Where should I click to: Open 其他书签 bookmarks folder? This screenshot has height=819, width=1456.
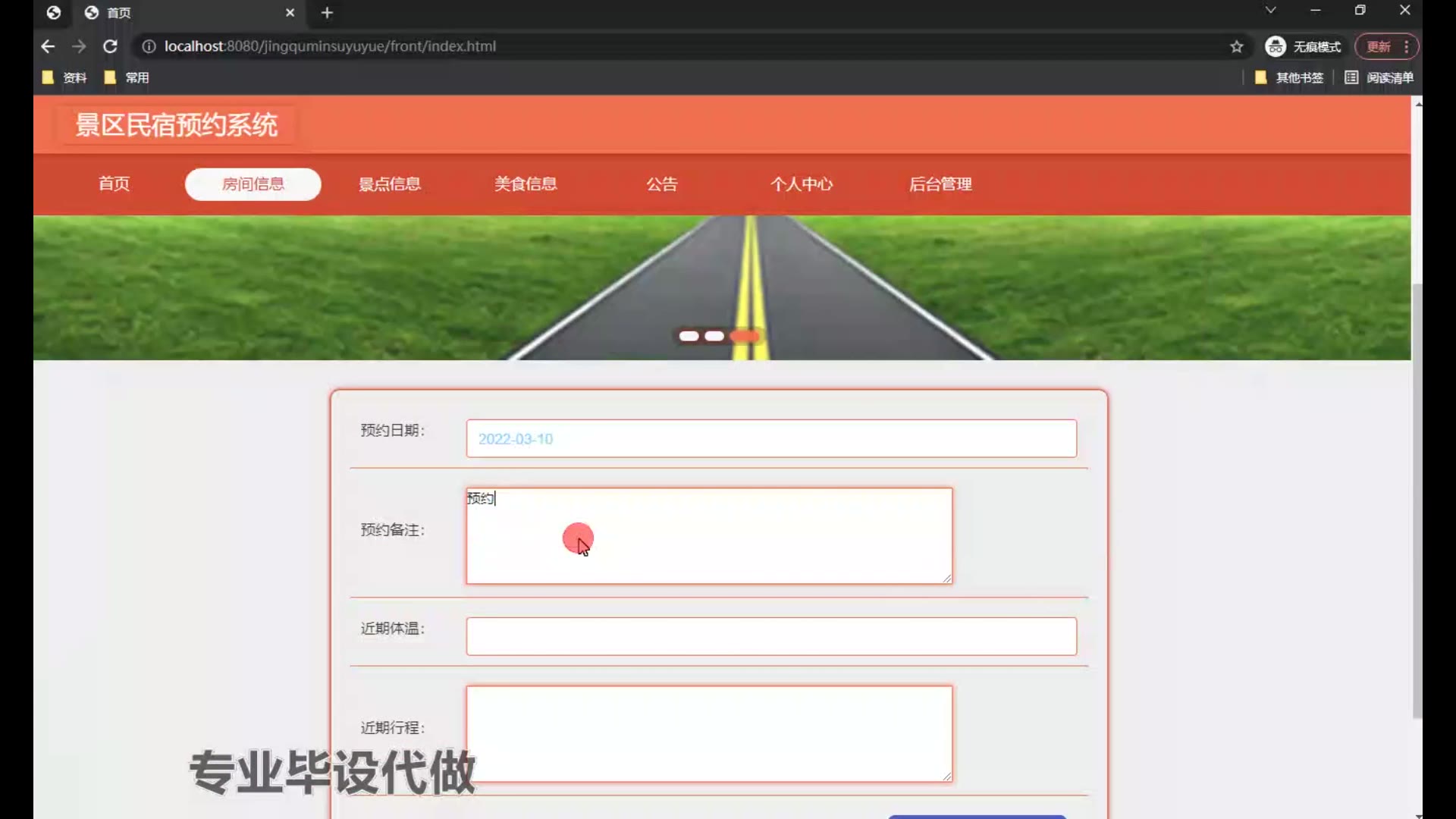[1289, 77]
